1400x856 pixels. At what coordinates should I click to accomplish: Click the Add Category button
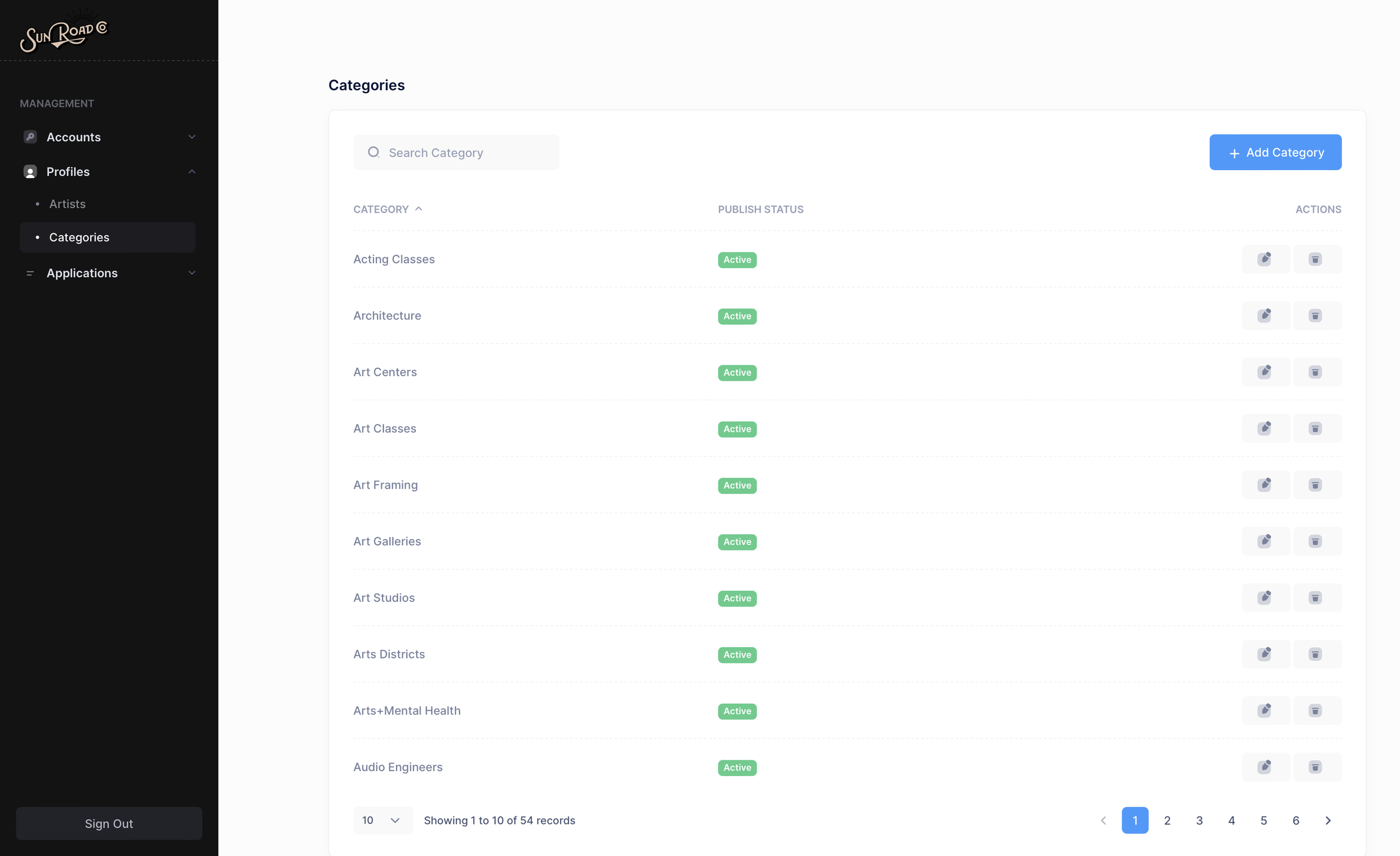click(1276, 152)
